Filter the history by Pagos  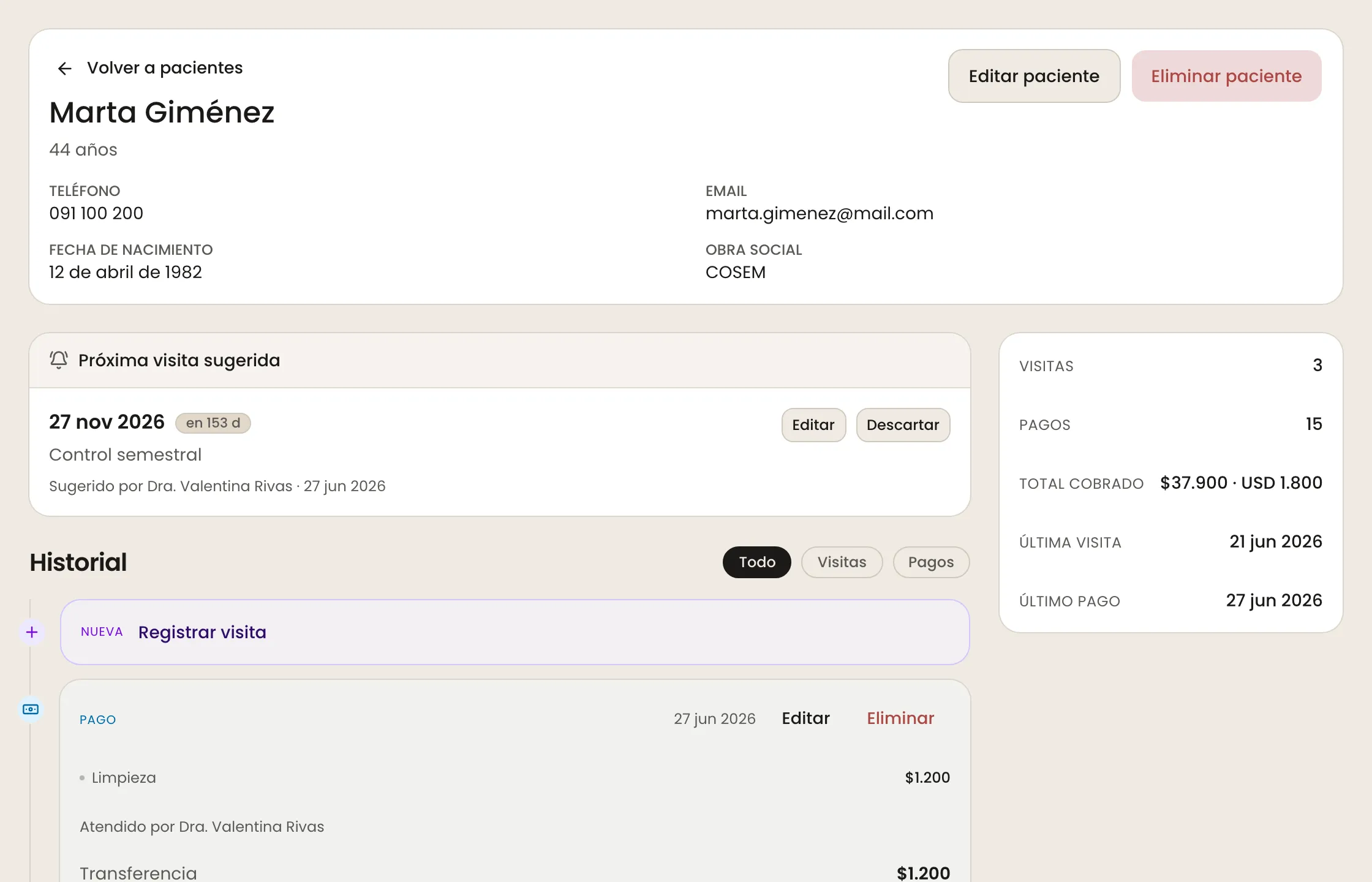click(931, 562)
